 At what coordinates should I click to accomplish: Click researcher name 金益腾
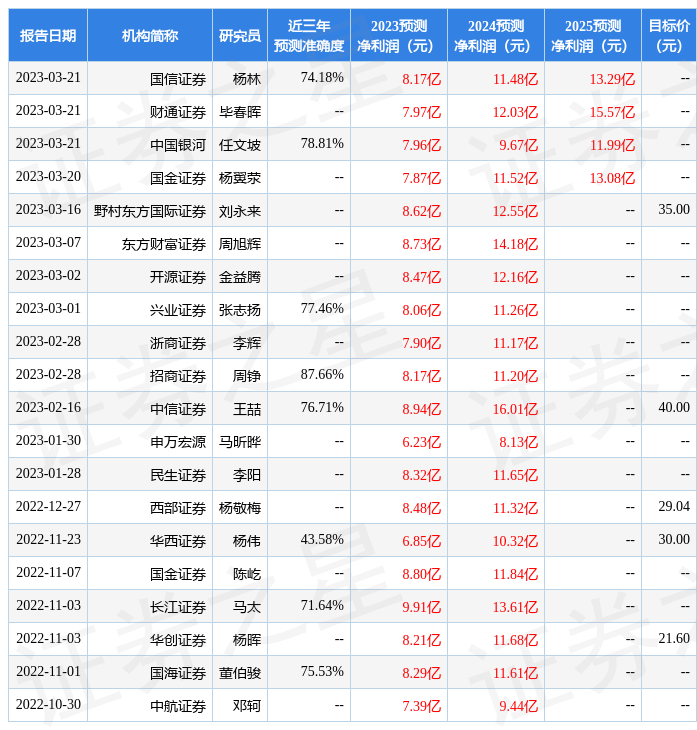240,277
